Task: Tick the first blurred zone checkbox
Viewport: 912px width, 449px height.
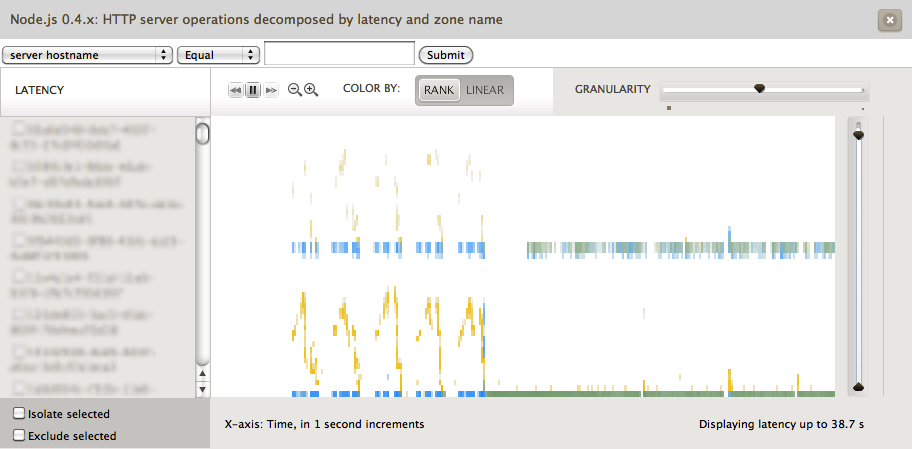Action: [19, 130]
